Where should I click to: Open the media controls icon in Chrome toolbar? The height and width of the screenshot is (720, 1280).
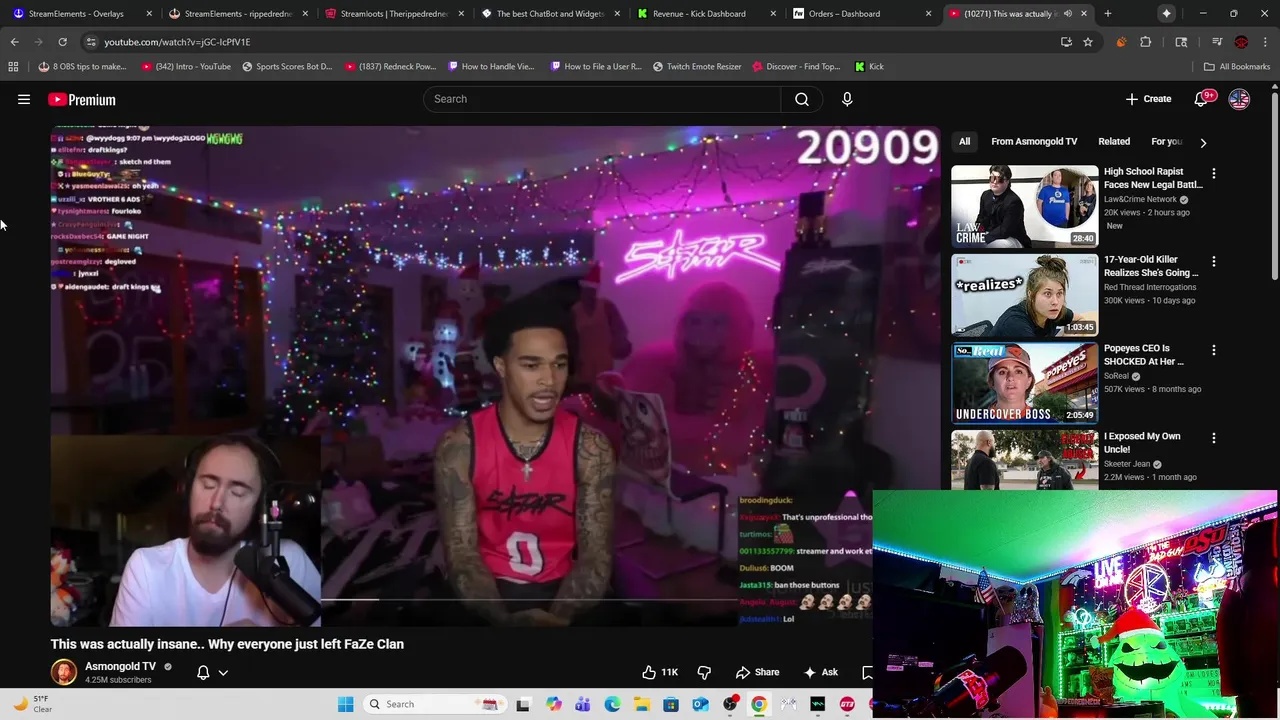click(x=1217, y=42)
